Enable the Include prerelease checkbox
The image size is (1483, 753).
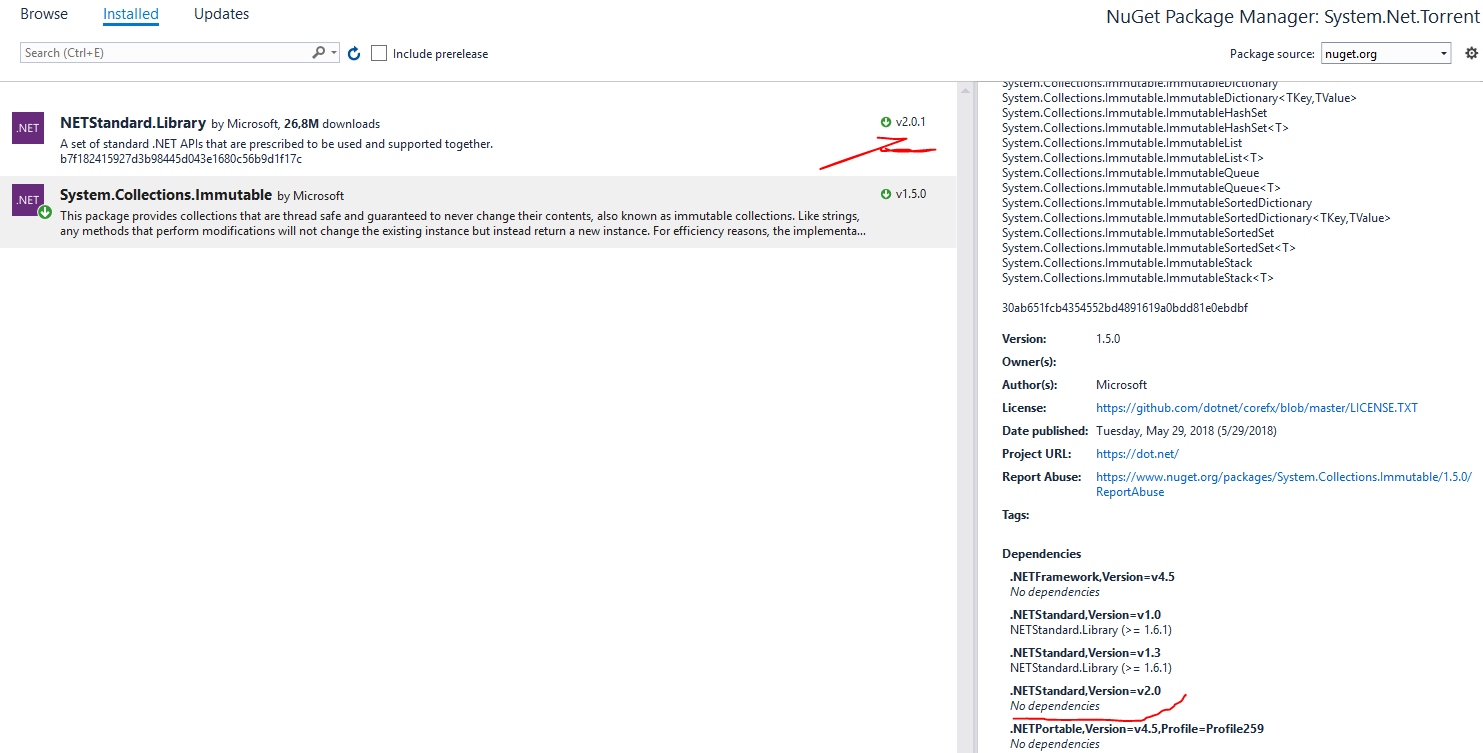pyautogui.click(x=379, y=53)
